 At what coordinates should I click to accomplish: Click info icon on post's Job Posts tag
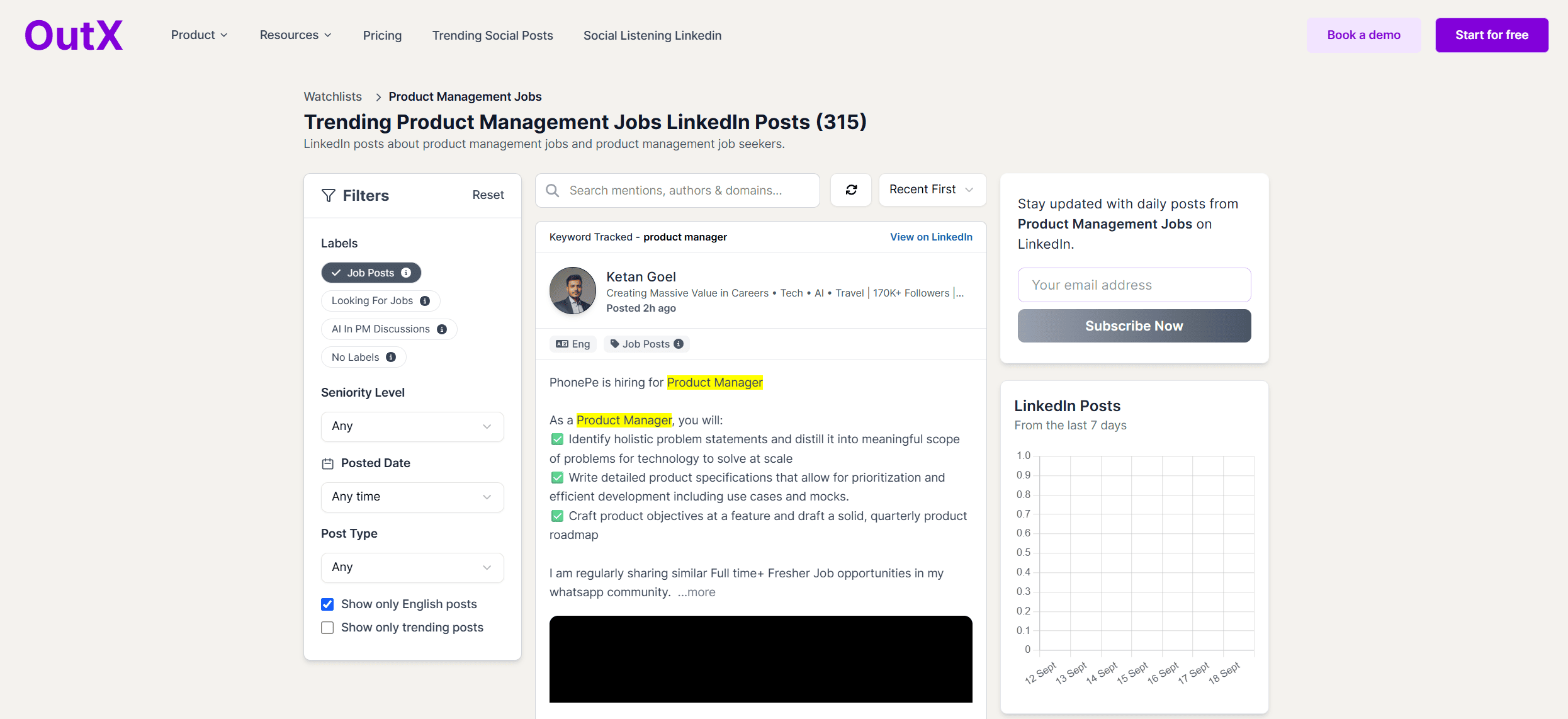679,344
